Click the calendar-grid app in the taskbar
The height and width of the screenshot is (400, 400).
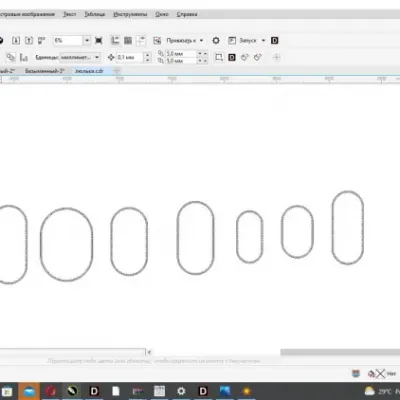tap(159, 391)
